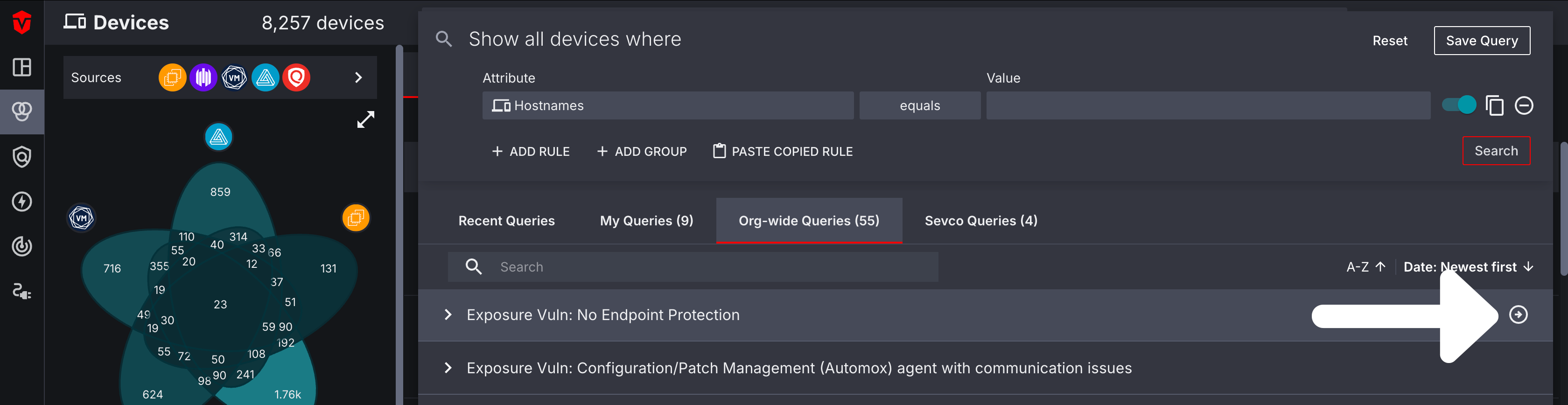This screenshot has width=1568, height=405.
Task: Switch to Recent Queries tab
Action: pyautogui.click(x=506, y=221)
